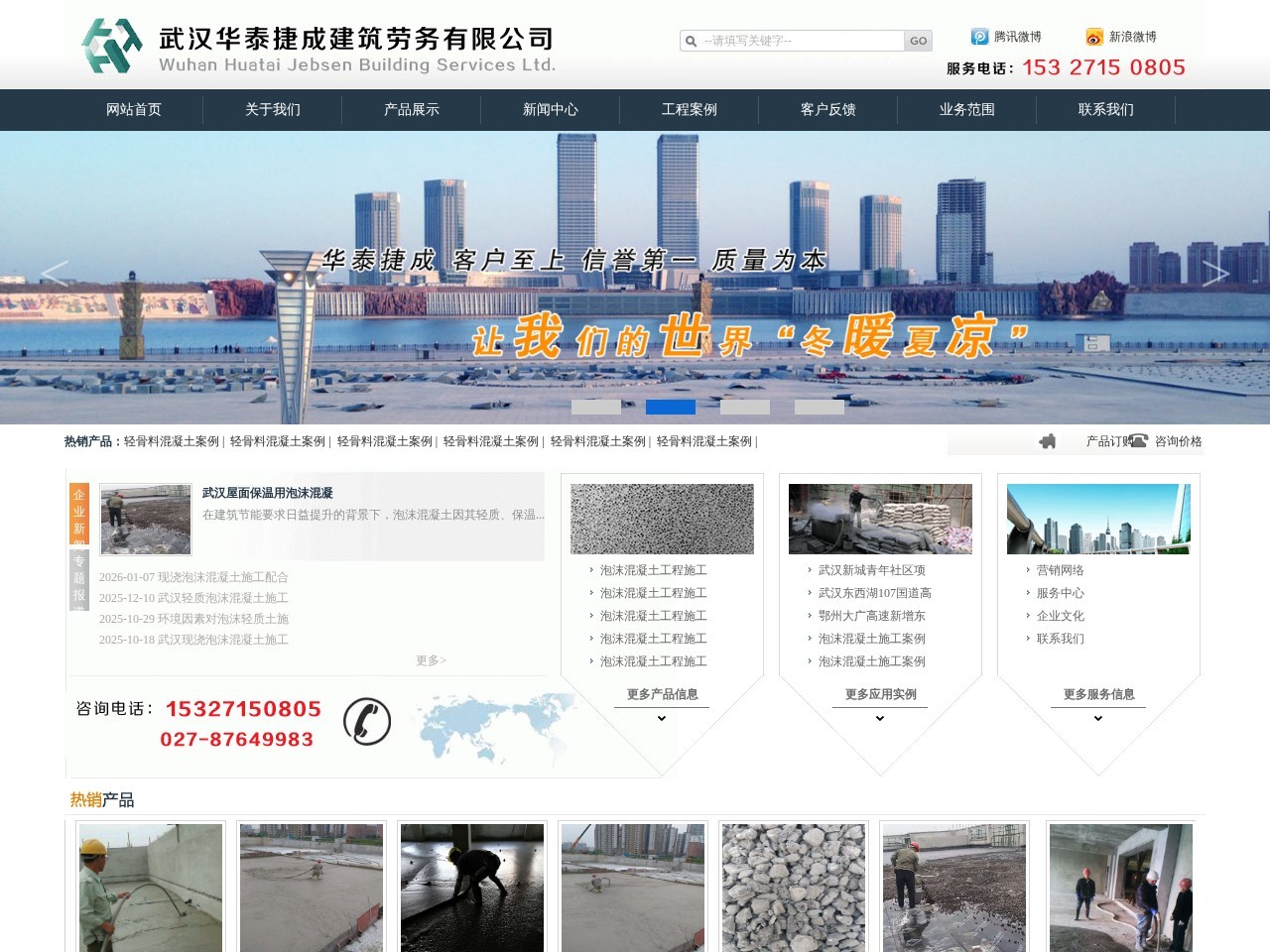Open article 武汉屋面保温用泡沫混凝
The width and height of the screenshot is (1270, 952).
[x=268, y=493]
